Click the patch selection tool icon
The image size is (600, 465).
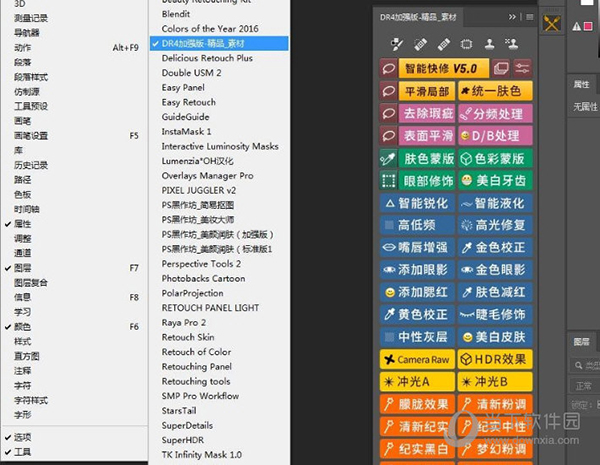(x=466, y=44)
